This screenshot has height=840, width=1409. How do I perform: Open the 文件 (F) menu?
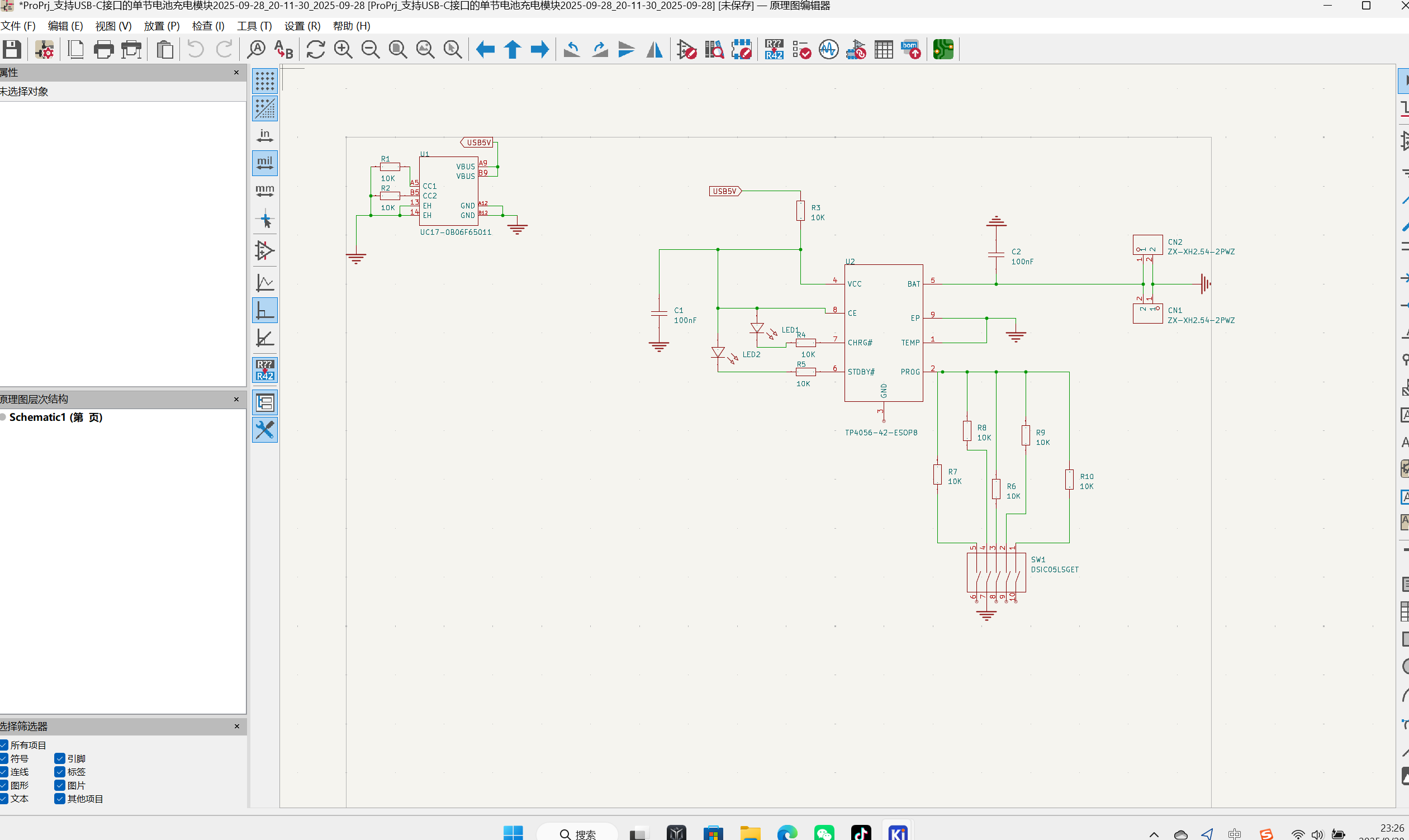[17, 26]
